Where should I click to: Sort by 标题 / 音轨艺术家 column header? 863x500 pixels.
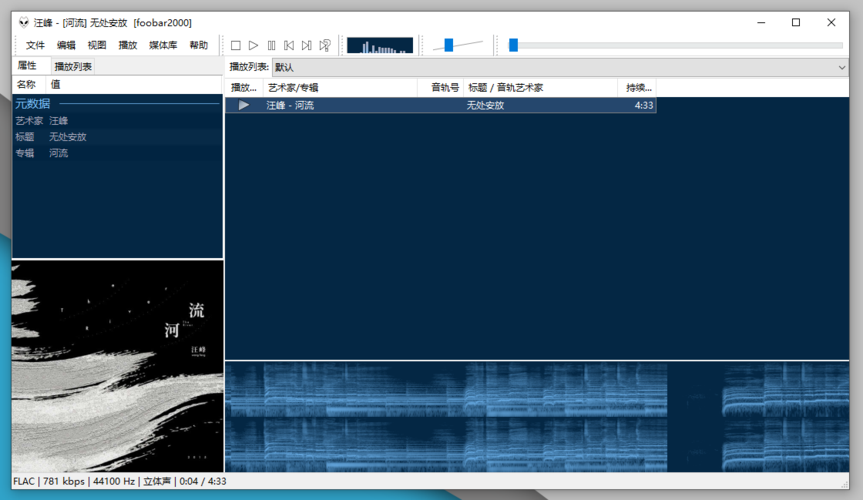540,88
